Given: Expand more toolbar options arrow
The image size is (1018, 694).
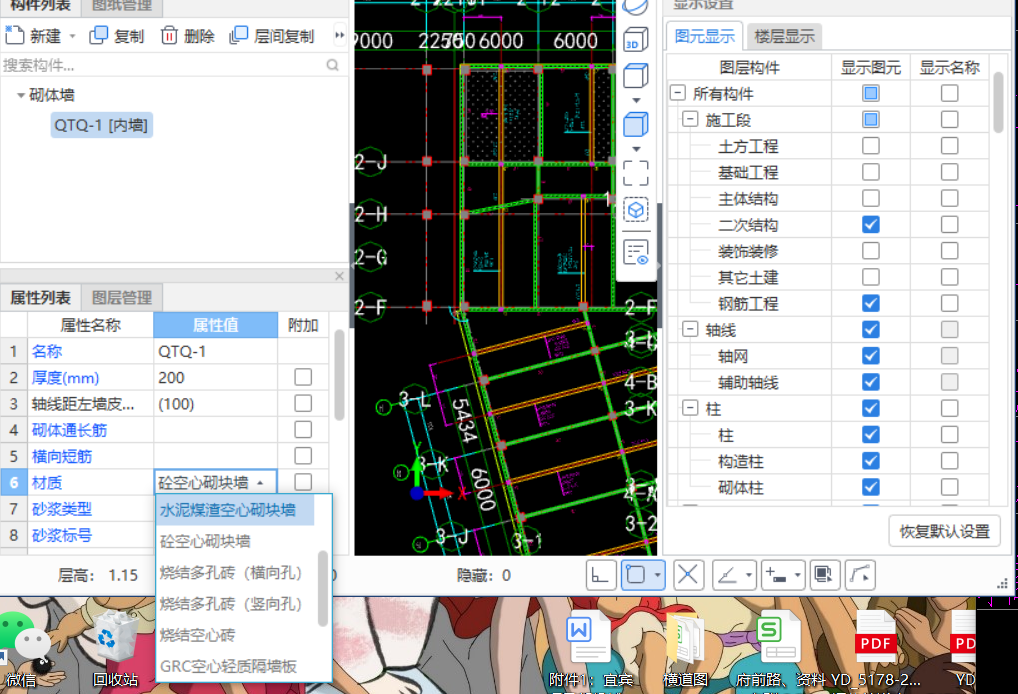Looking at the screenshot, I should (339, 36).
